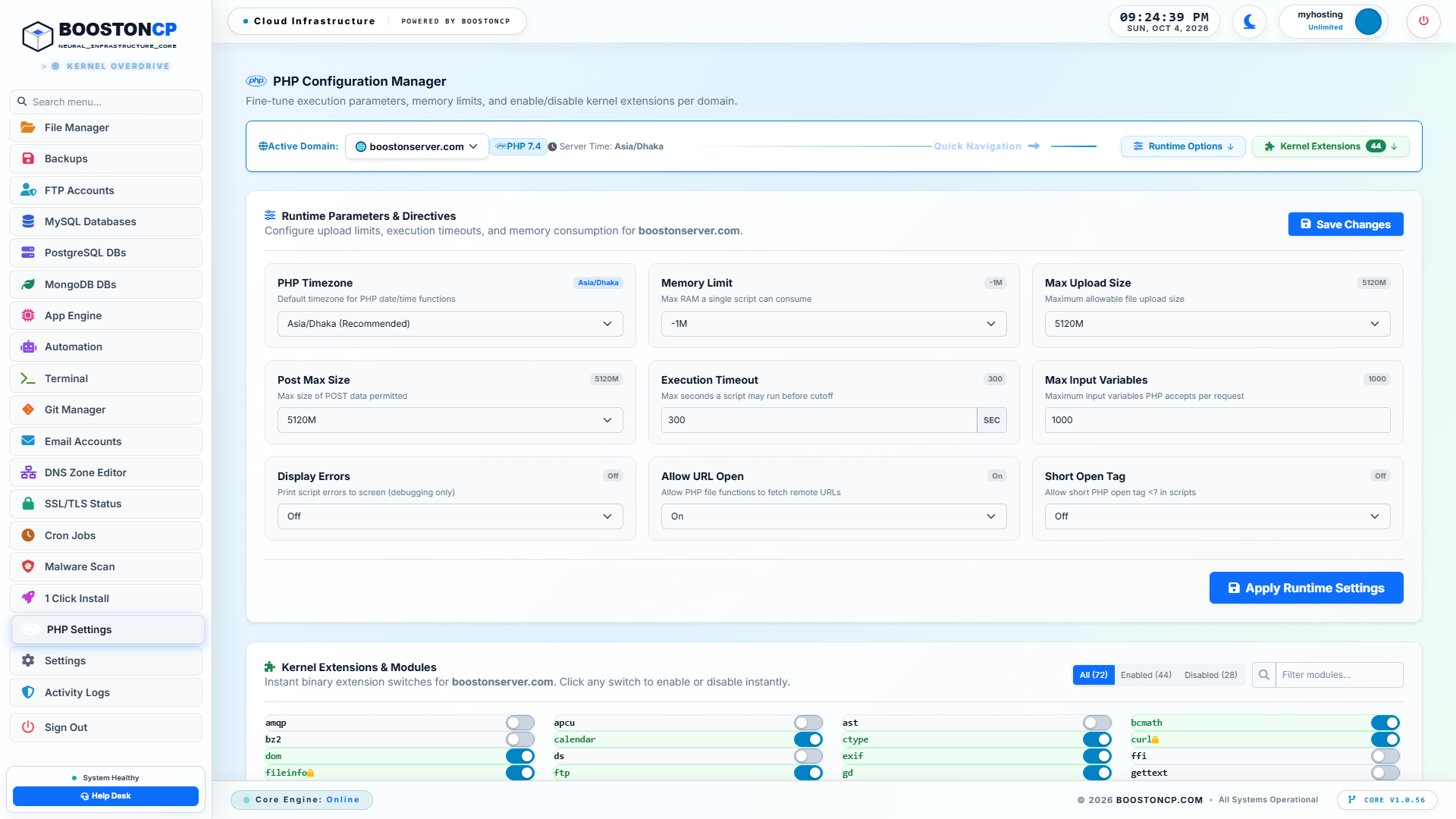The image size is (1456, 819).
Task: Toggle dark mode moon icon
Action: (1249, 21)
